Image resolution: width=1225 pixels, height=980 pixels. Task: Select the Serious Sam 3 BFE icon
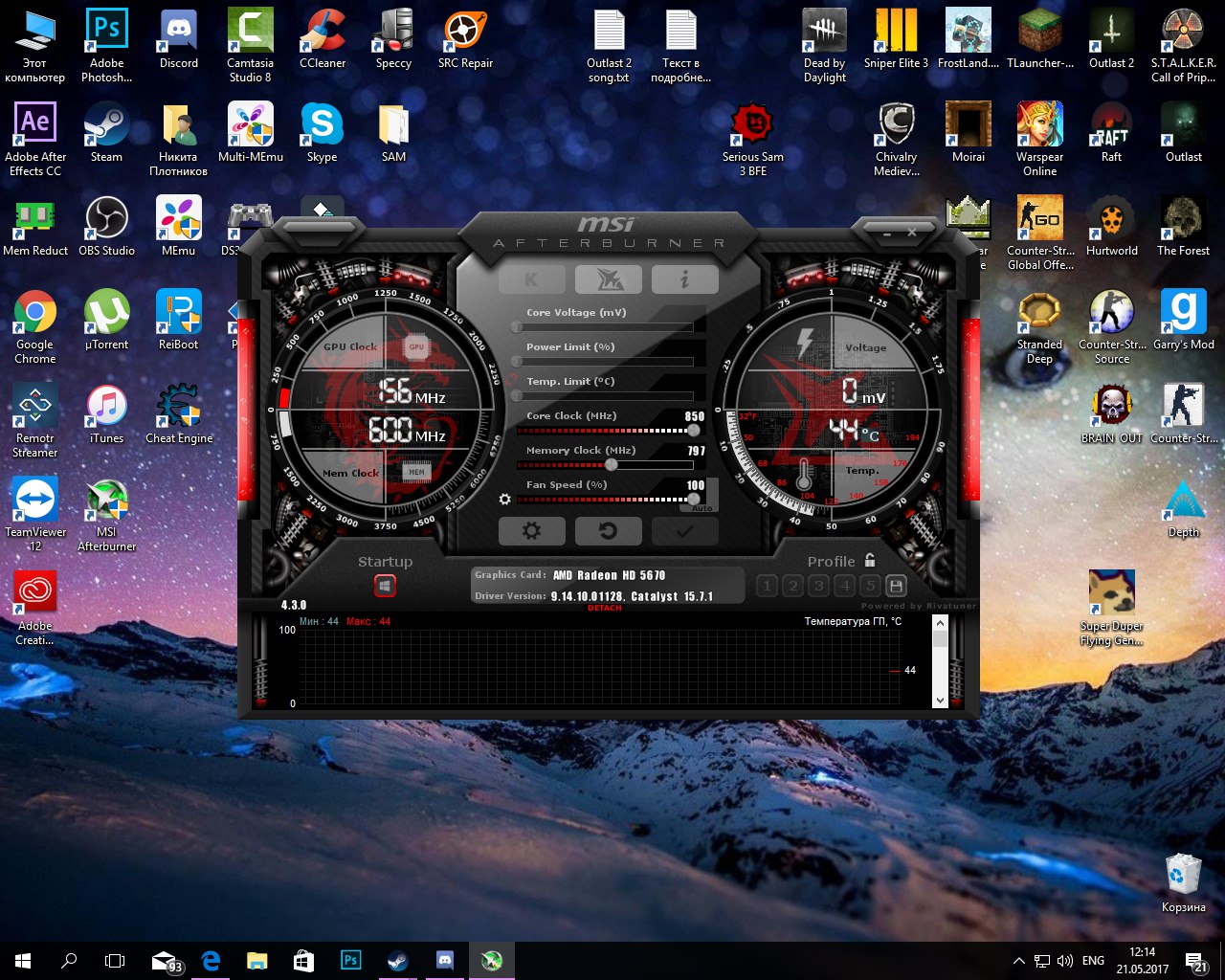click(753, 140)
